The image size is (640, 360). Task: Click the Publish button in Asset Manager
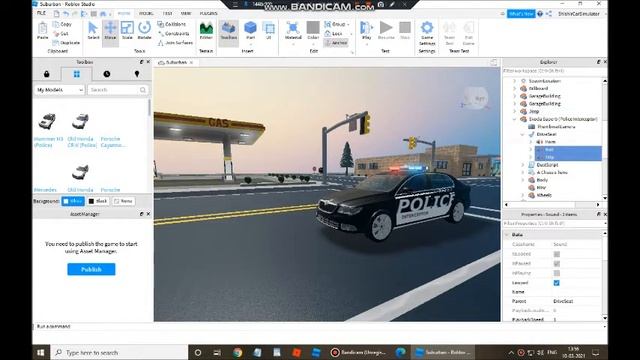(91, 269)
